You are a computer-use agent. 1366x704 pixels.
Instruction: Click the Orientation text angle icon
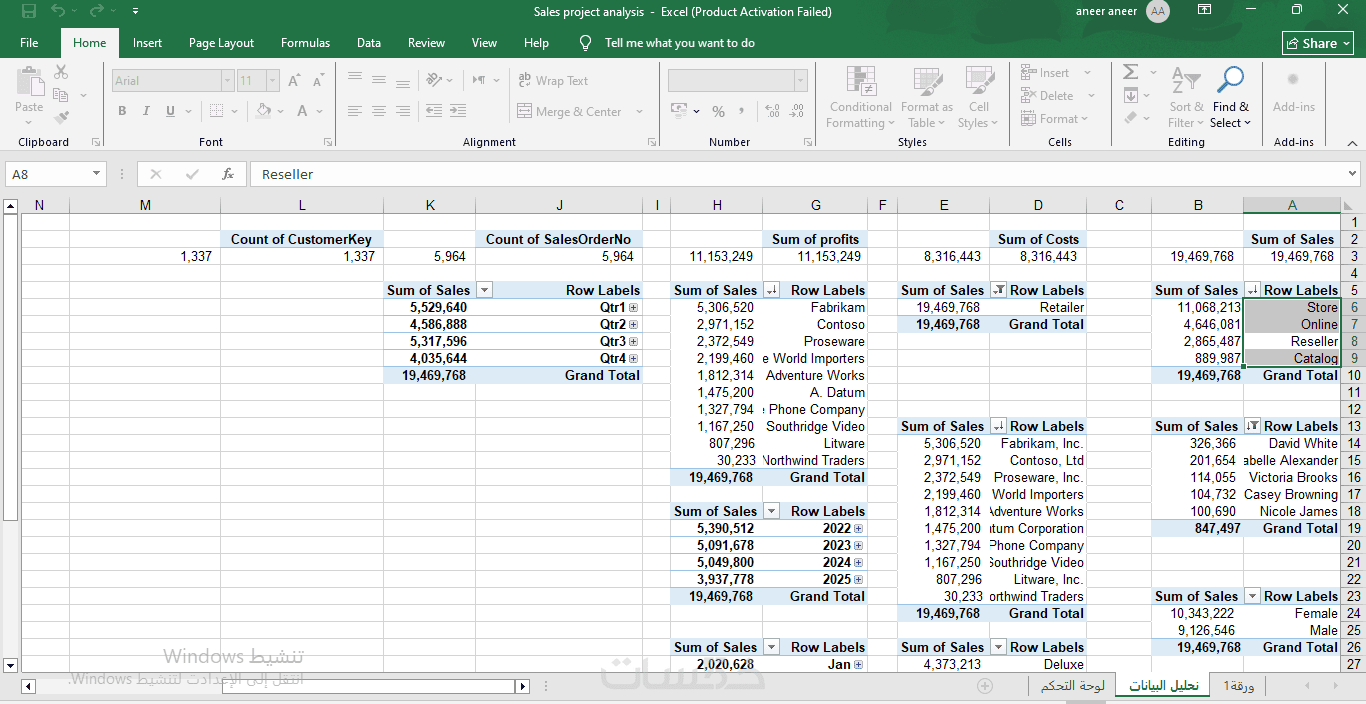[434, 80]
